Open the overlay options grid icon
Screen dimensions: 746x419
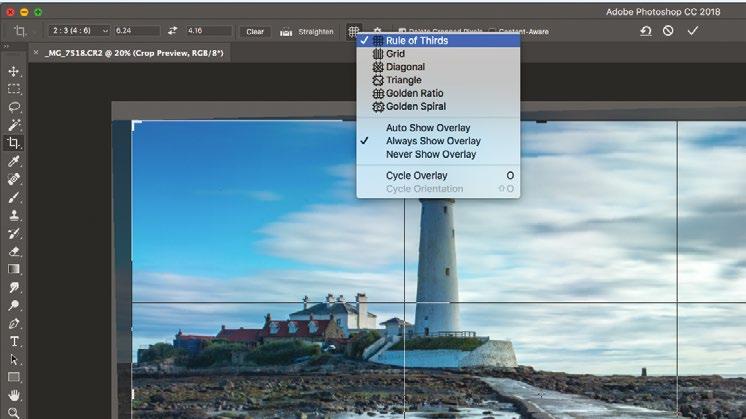coord(353,31)
